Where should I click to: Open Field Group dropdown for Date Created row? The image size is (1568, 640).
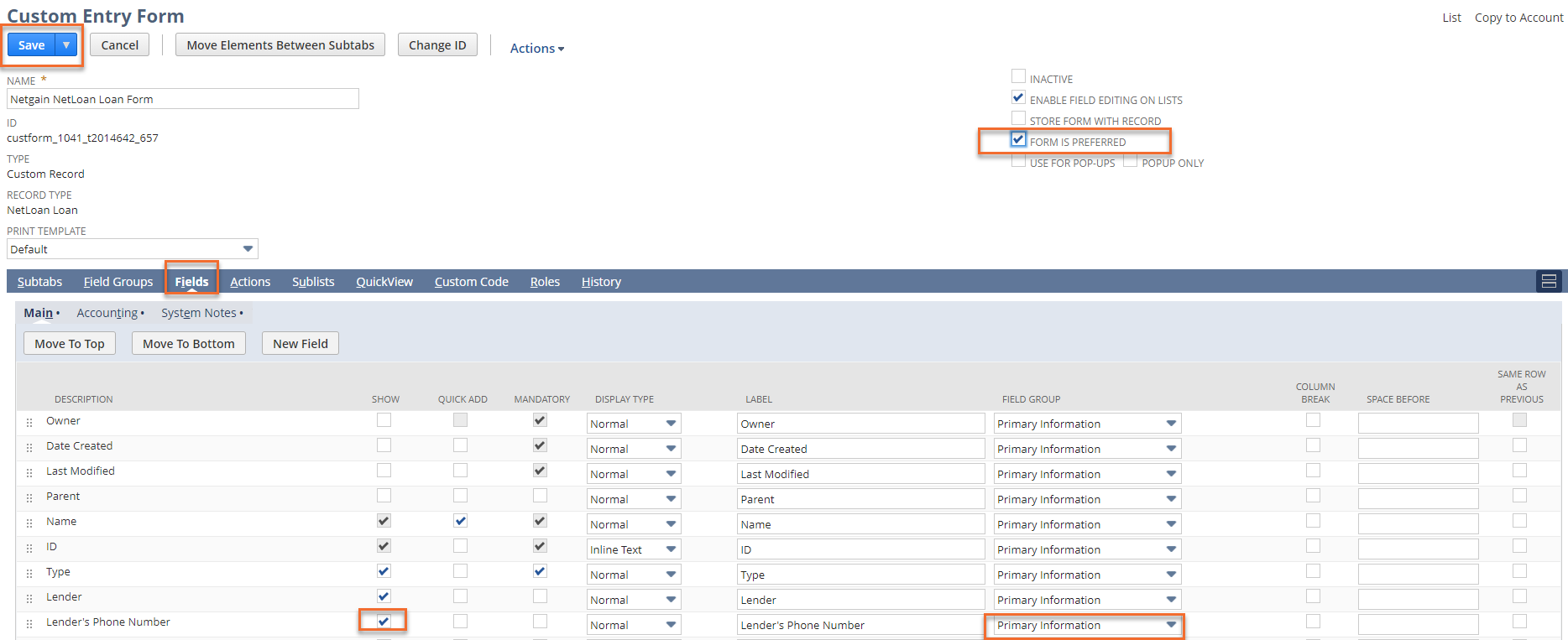tap(1088, 449)
